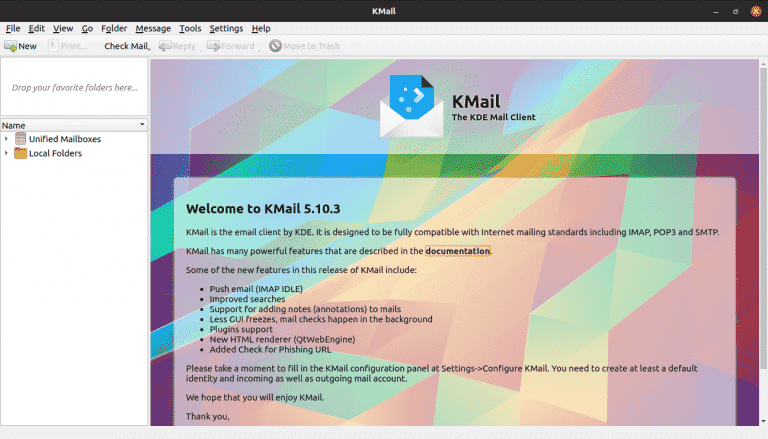The height and width of the screenshot is (439, 768).
Task: Click 'Support for adding notes' bullet text
Action: point(305,309)
